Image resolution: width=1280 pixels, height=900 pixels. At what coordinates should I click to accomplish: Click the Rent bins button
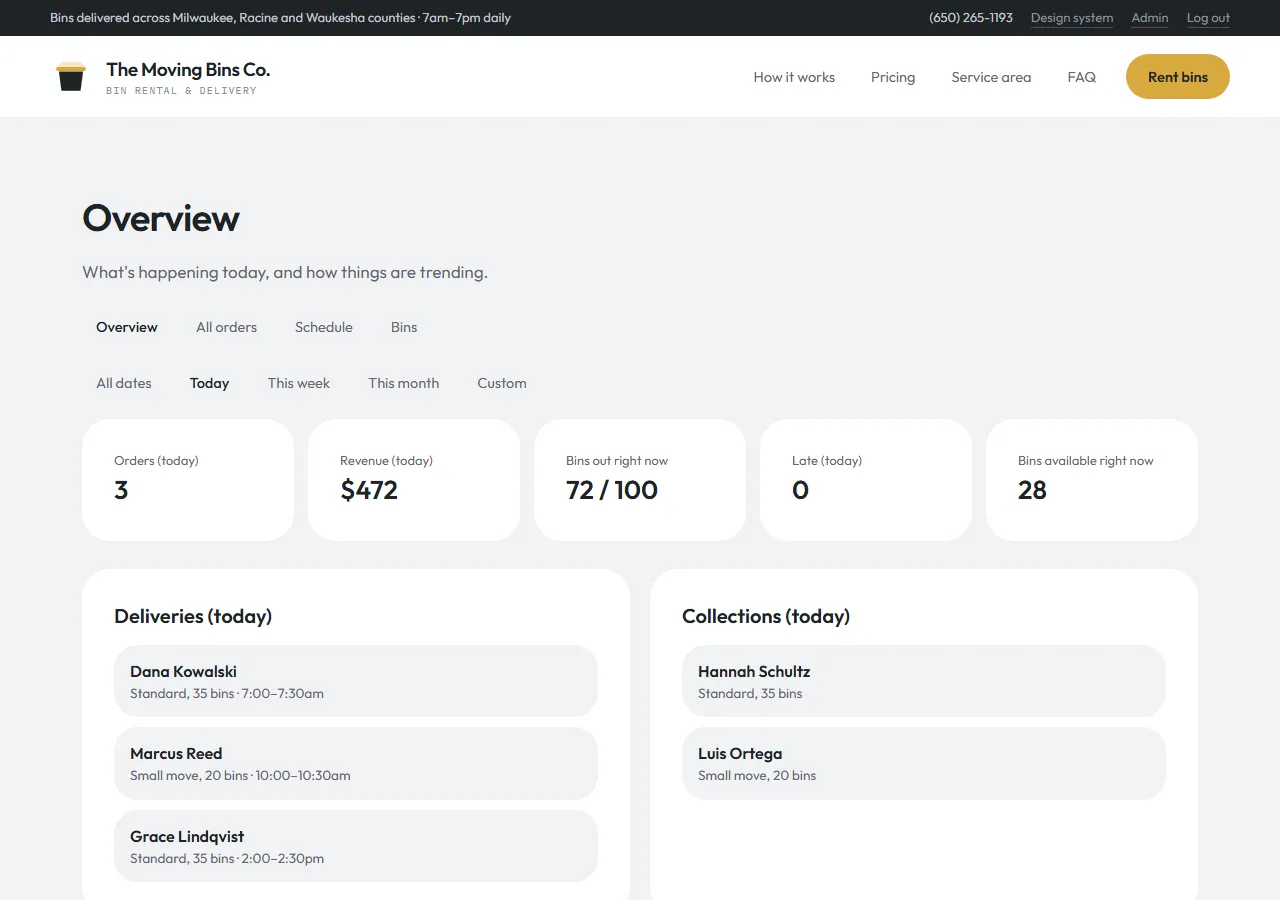coord(1178,77)
